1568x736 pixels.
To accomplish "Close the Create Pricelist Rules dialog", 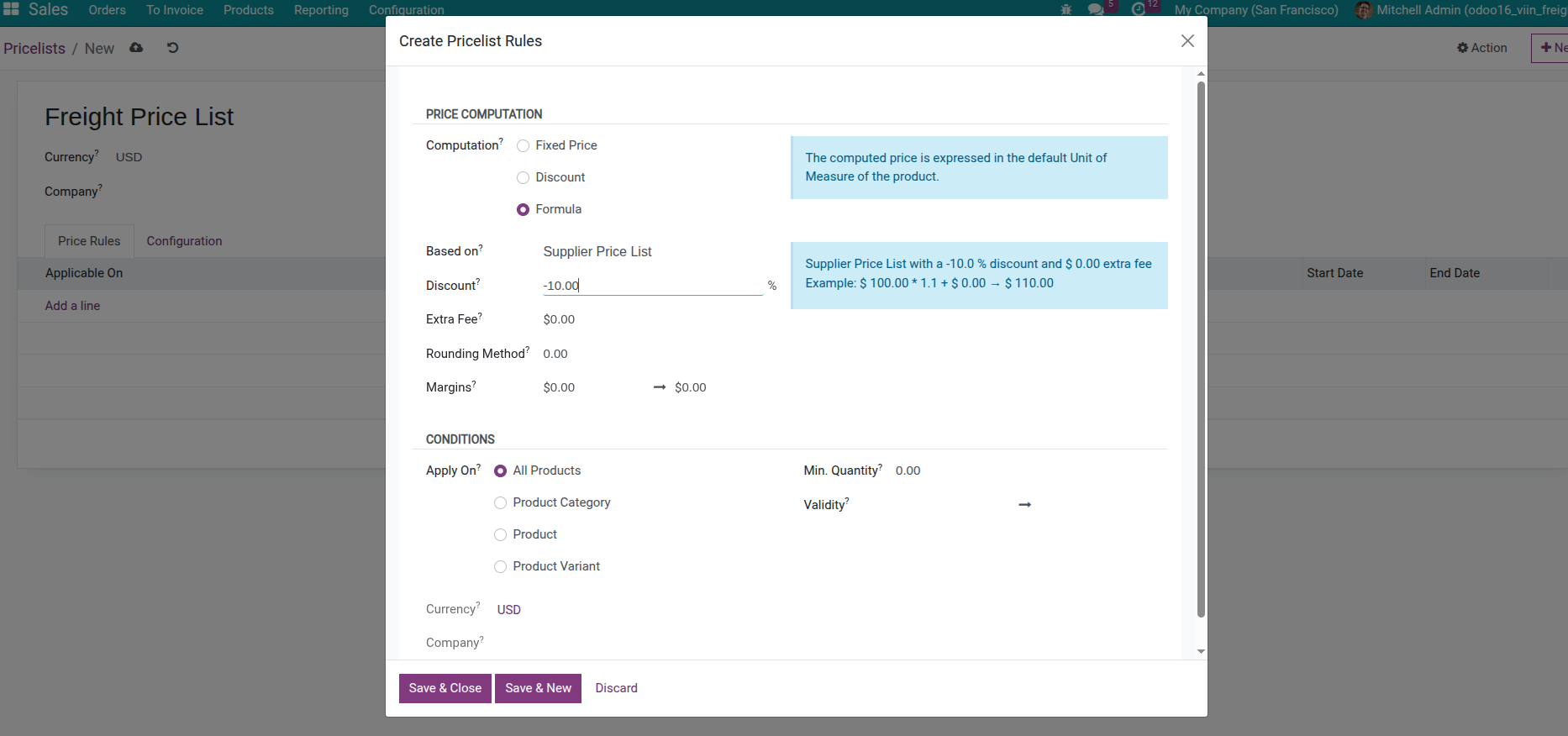I will click(1187, 41).
